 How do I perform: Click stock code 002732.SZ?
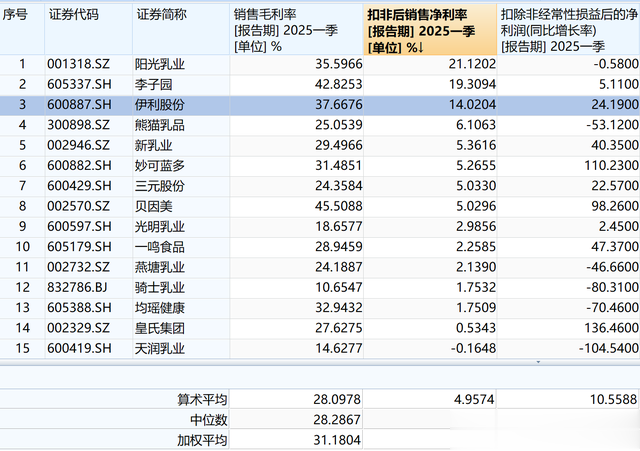click(78, 267)
